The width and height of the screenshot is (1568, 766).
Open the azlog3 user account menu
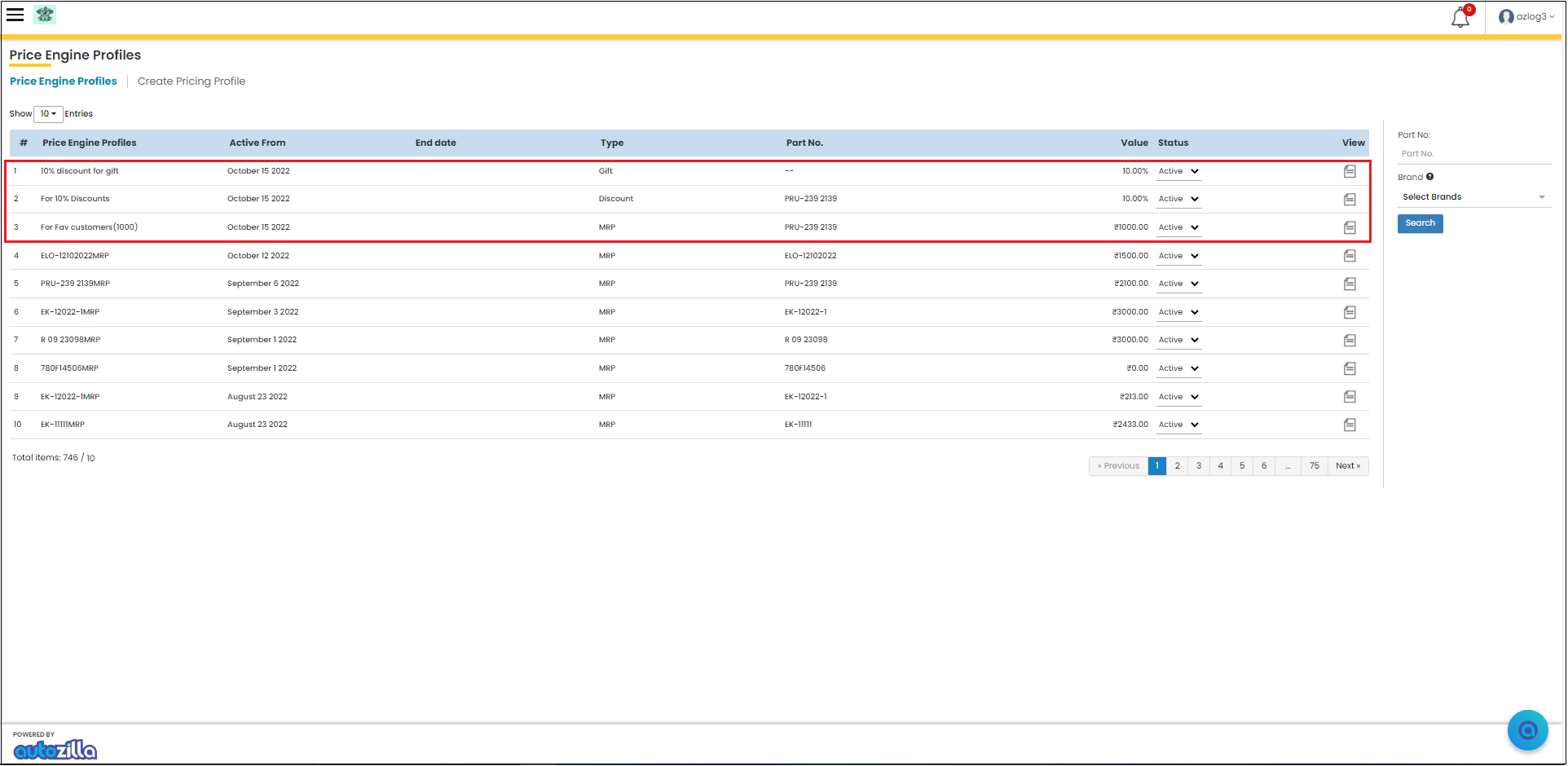tap(1526, 17)
